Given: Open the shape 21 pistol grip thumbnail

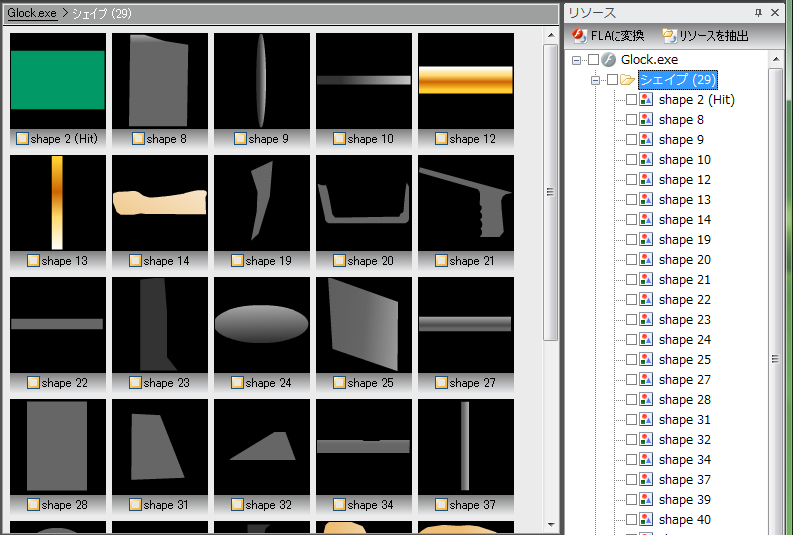Looking at the screenshot, I should [466, 203].
